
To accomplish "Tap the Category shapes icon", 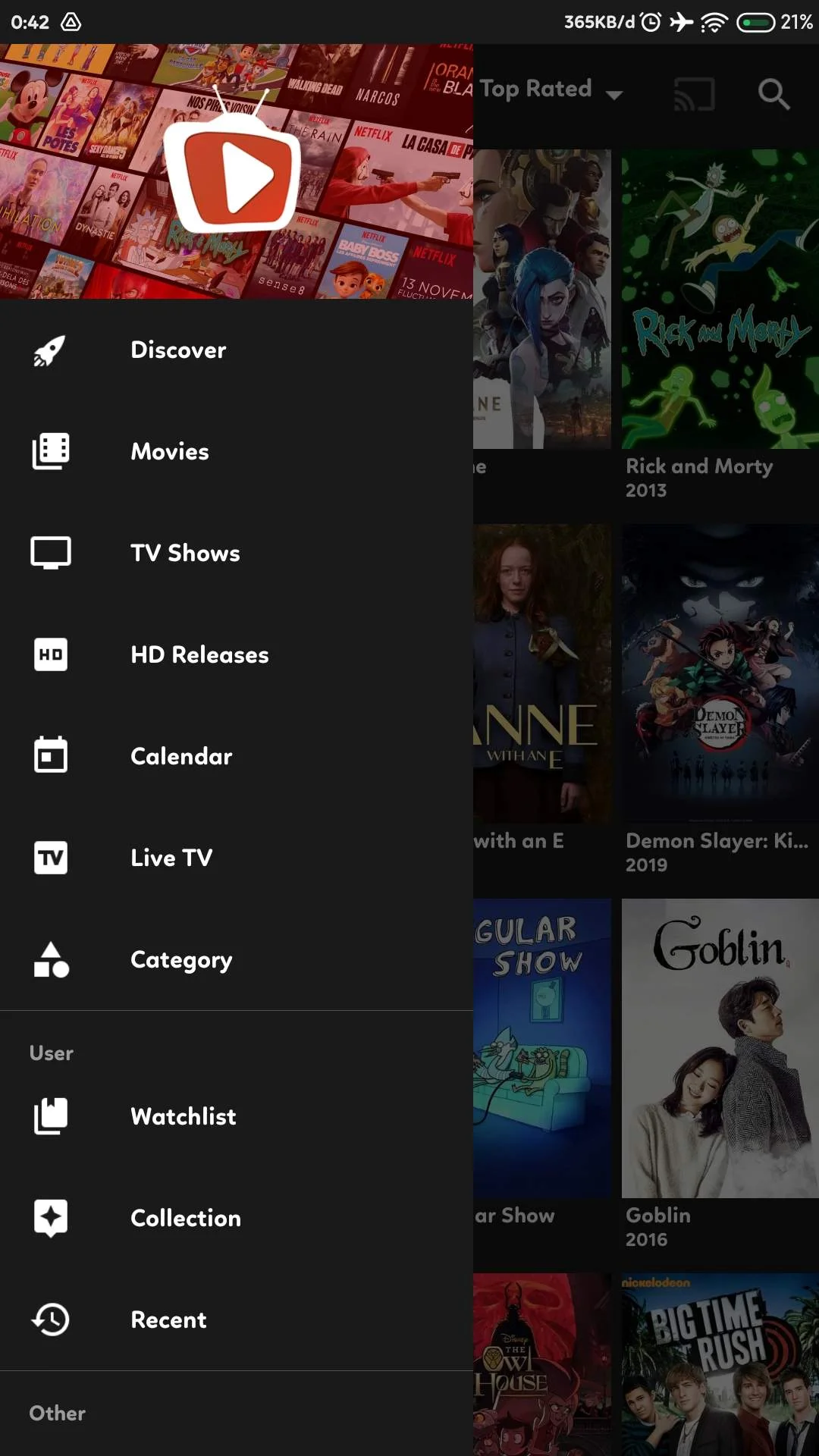I will click(50, 960).
